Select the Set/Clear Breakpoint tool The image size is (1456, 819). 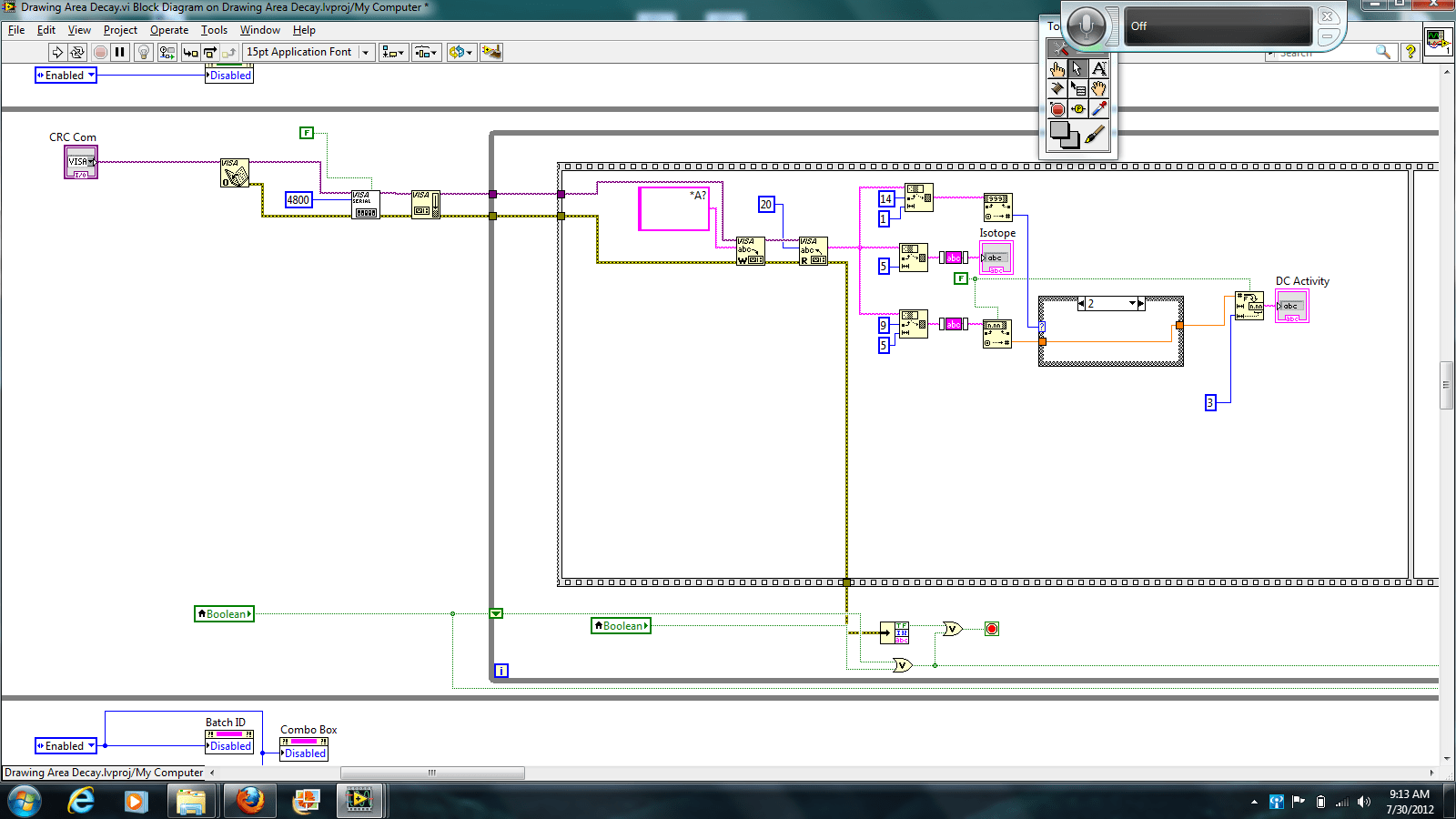point(1057,109)
